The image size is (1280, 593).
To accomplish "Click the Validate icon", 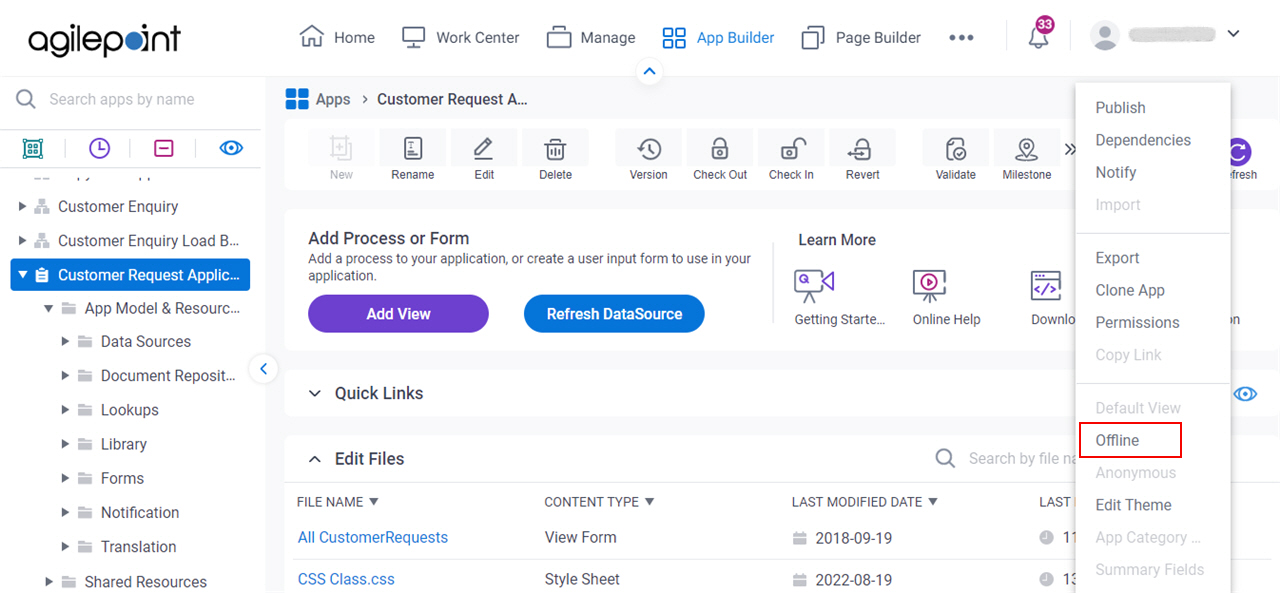I will [x=956, y=150].
